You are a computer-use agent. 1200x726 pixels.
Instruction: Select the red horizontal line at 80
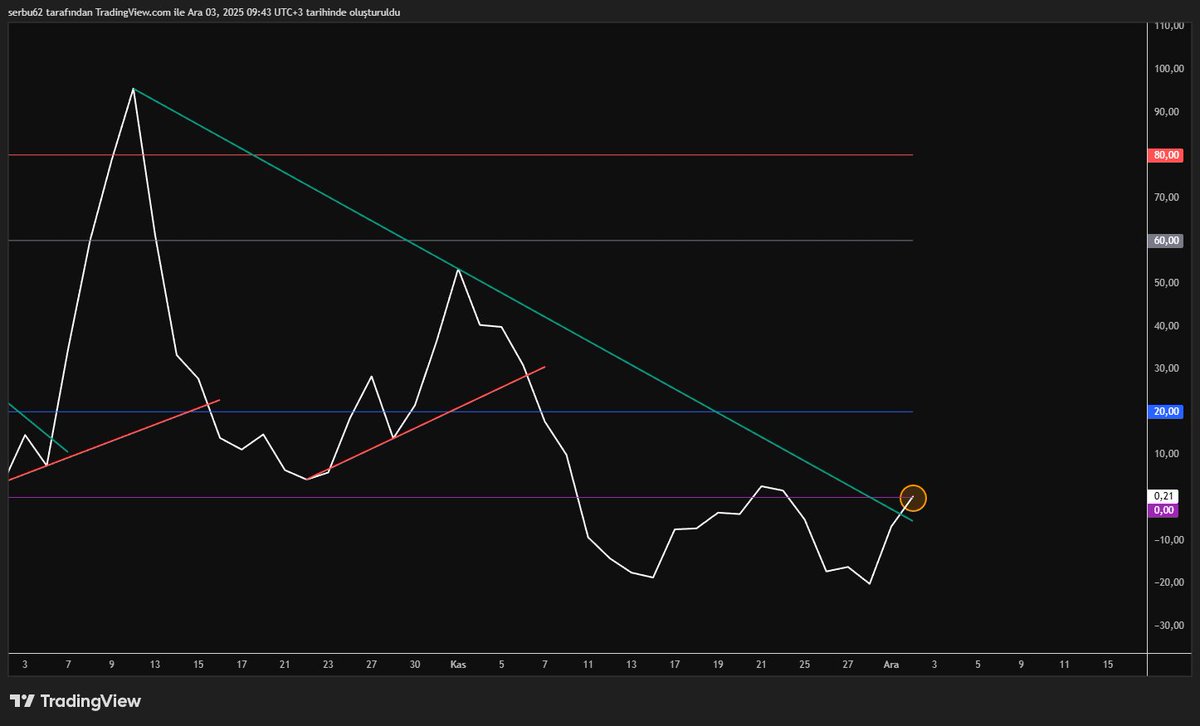pyautogui.click(x=460, y=155)
